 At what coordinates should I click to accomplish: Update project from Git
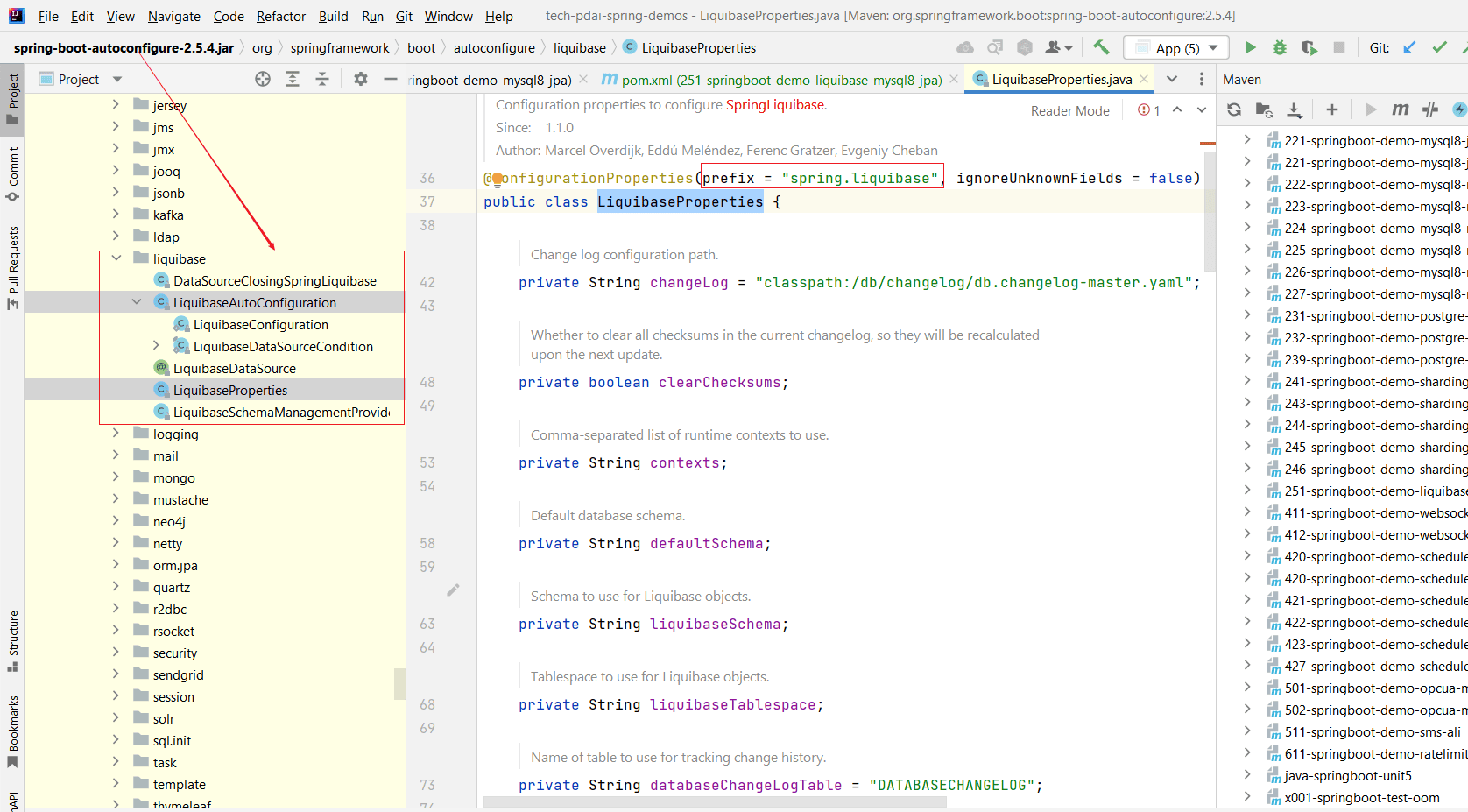[x=1408, y=47]
